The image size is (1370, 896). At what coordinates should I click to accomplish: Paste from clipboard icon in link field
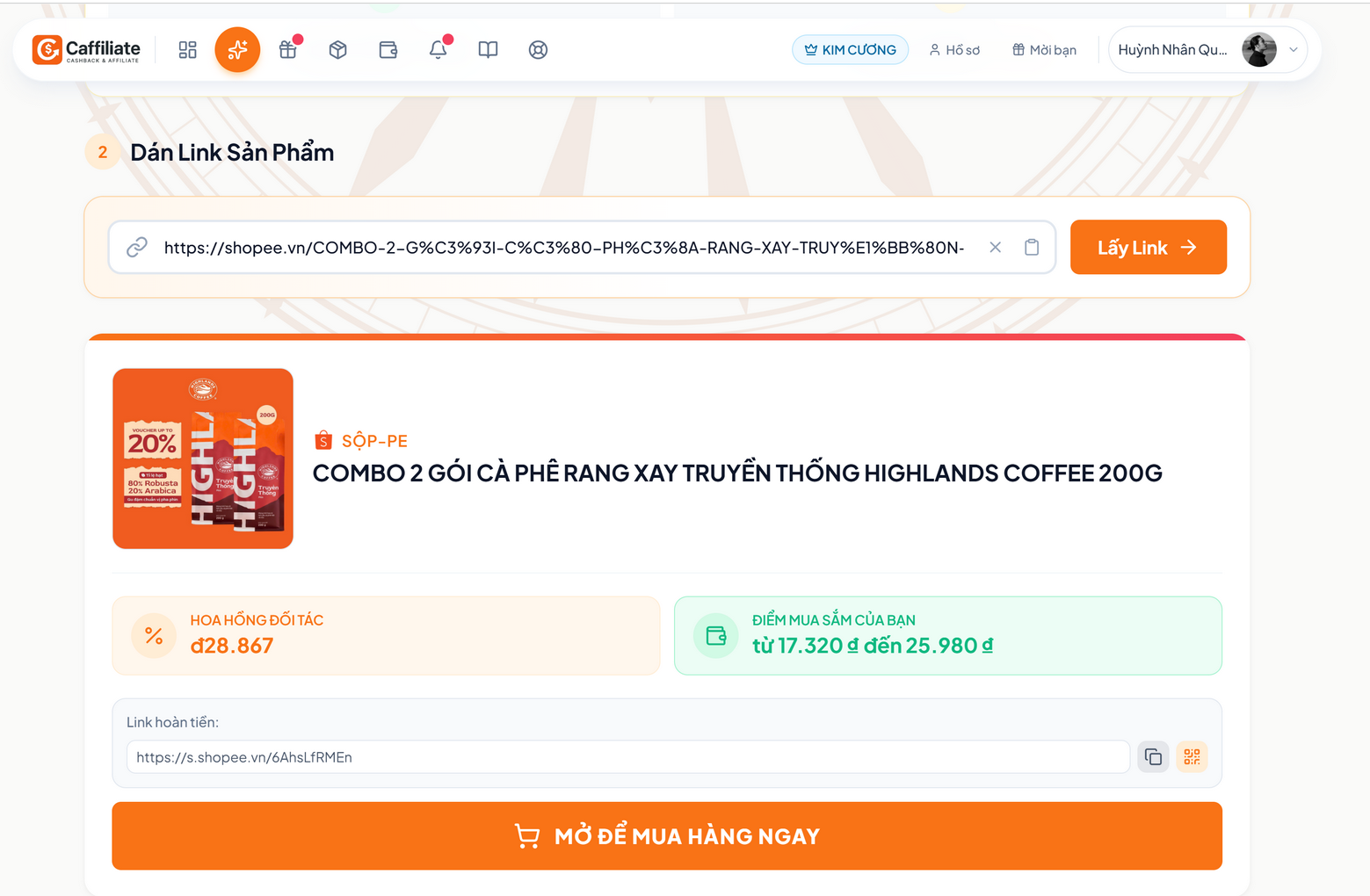click(x=1032, y=248)
